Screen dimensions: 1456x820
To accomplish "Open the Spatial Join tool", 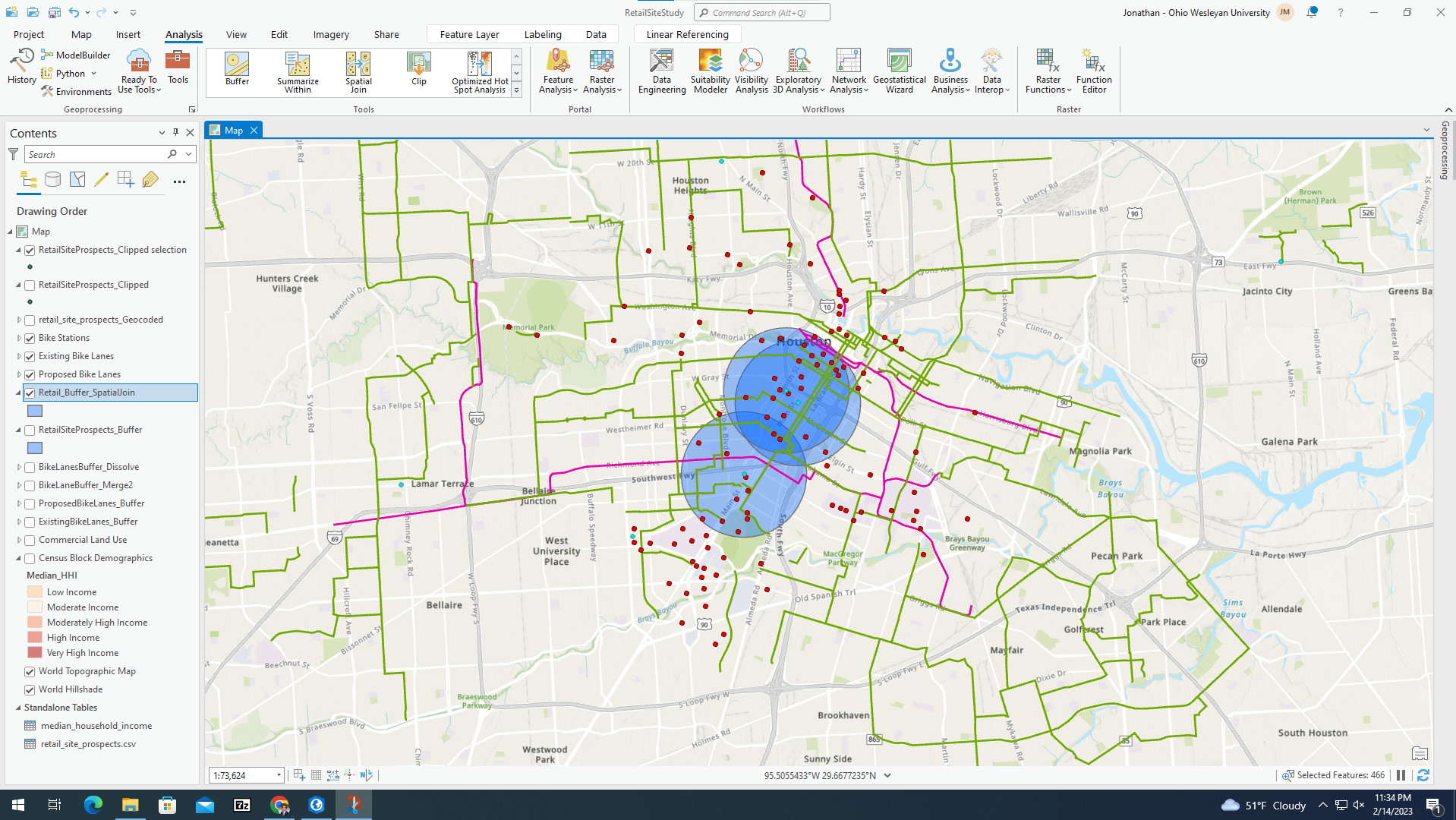I will click(x=358, y=71).
